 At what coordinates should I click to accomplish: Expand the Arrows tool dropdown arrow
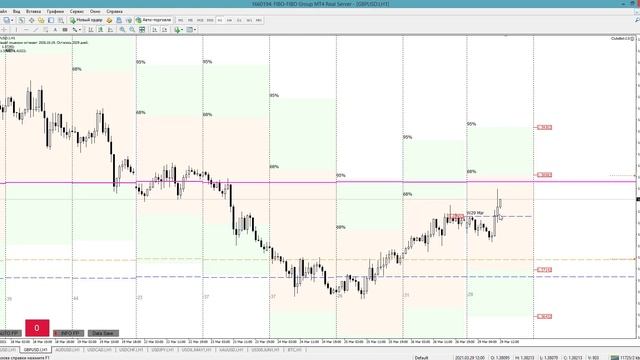(x=80, y=29)
